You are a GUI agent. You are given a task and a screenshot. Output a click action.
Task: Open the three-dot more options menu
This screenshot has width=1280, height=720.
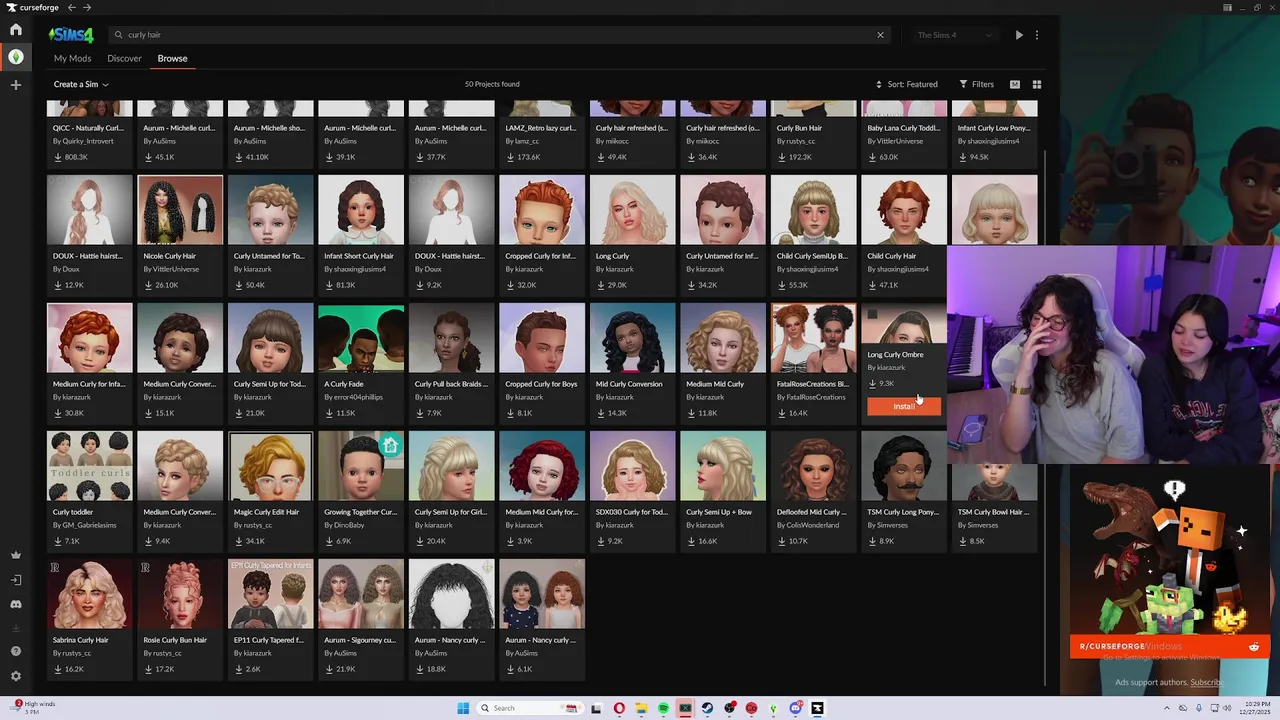pyautogui.click(x=1037, y=35)
